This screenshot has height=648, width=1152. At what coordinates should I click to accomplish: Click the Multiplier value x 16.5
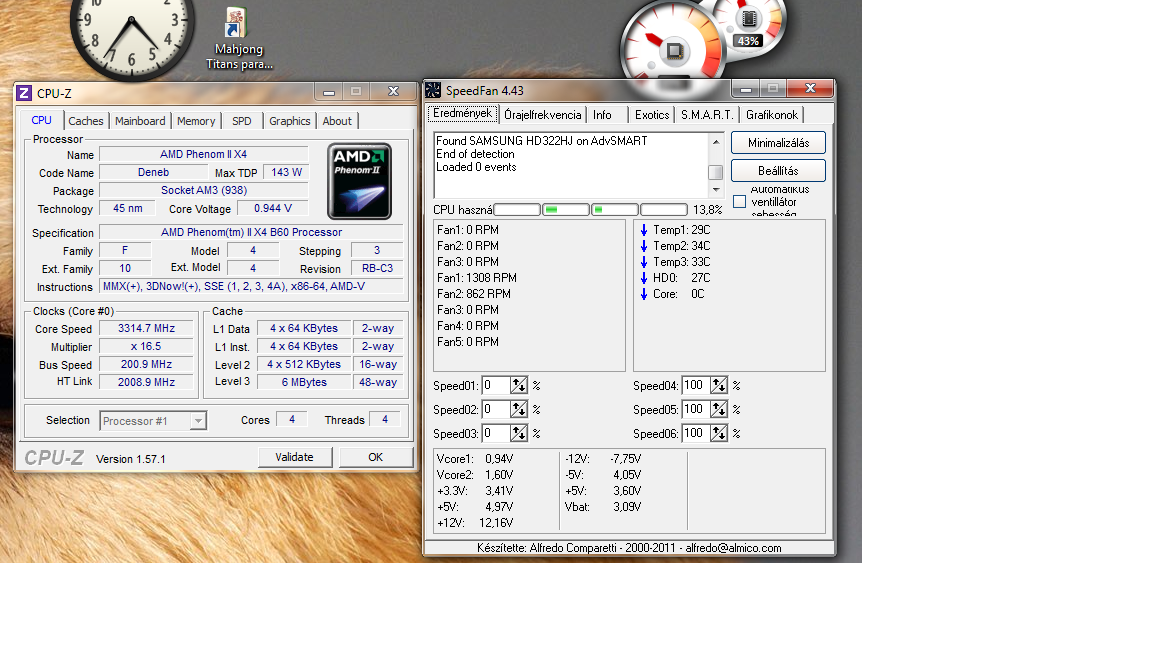pos(146,346)
